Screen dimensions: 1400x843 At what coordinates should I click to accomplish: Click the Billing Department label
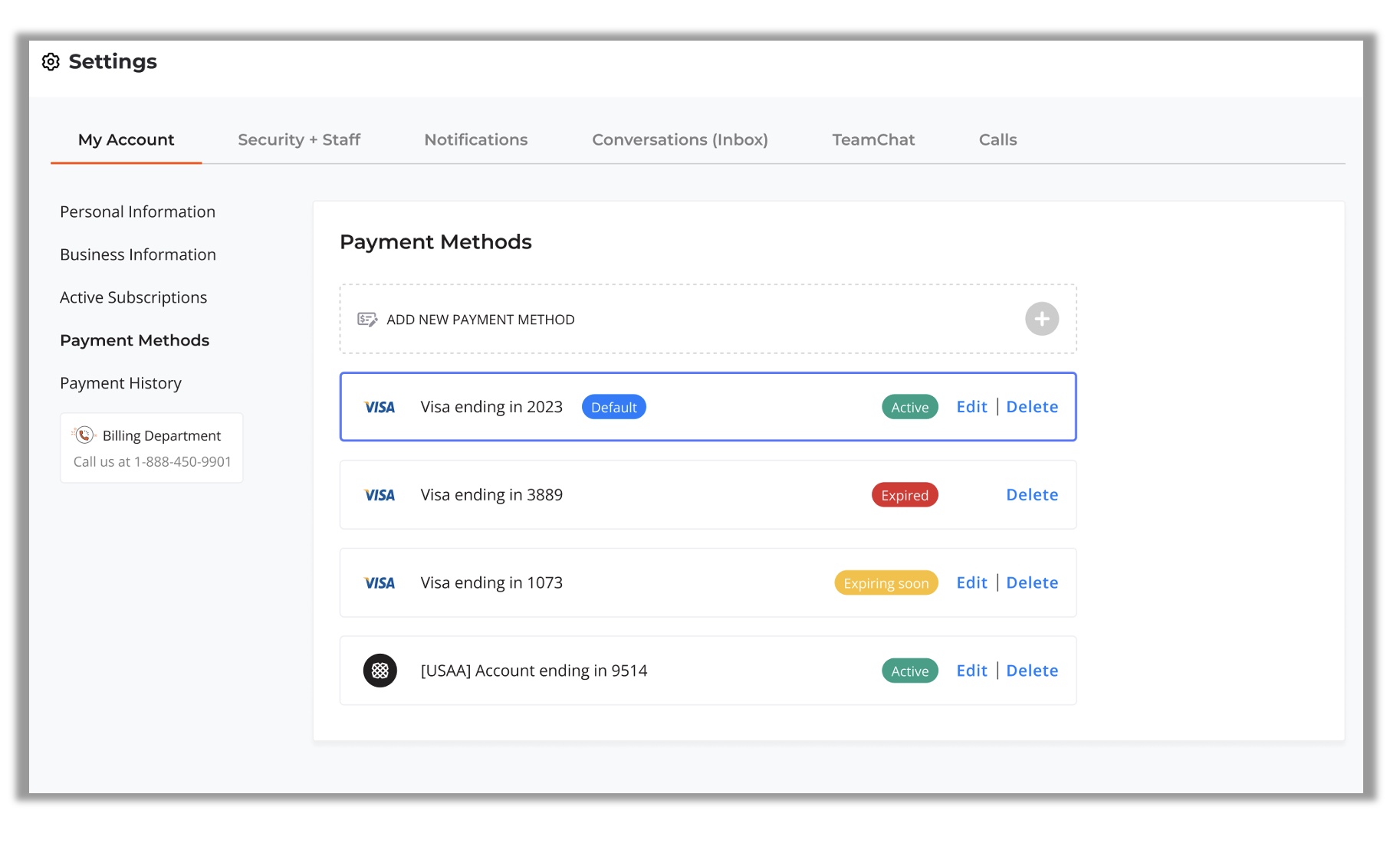coord(162,435)
